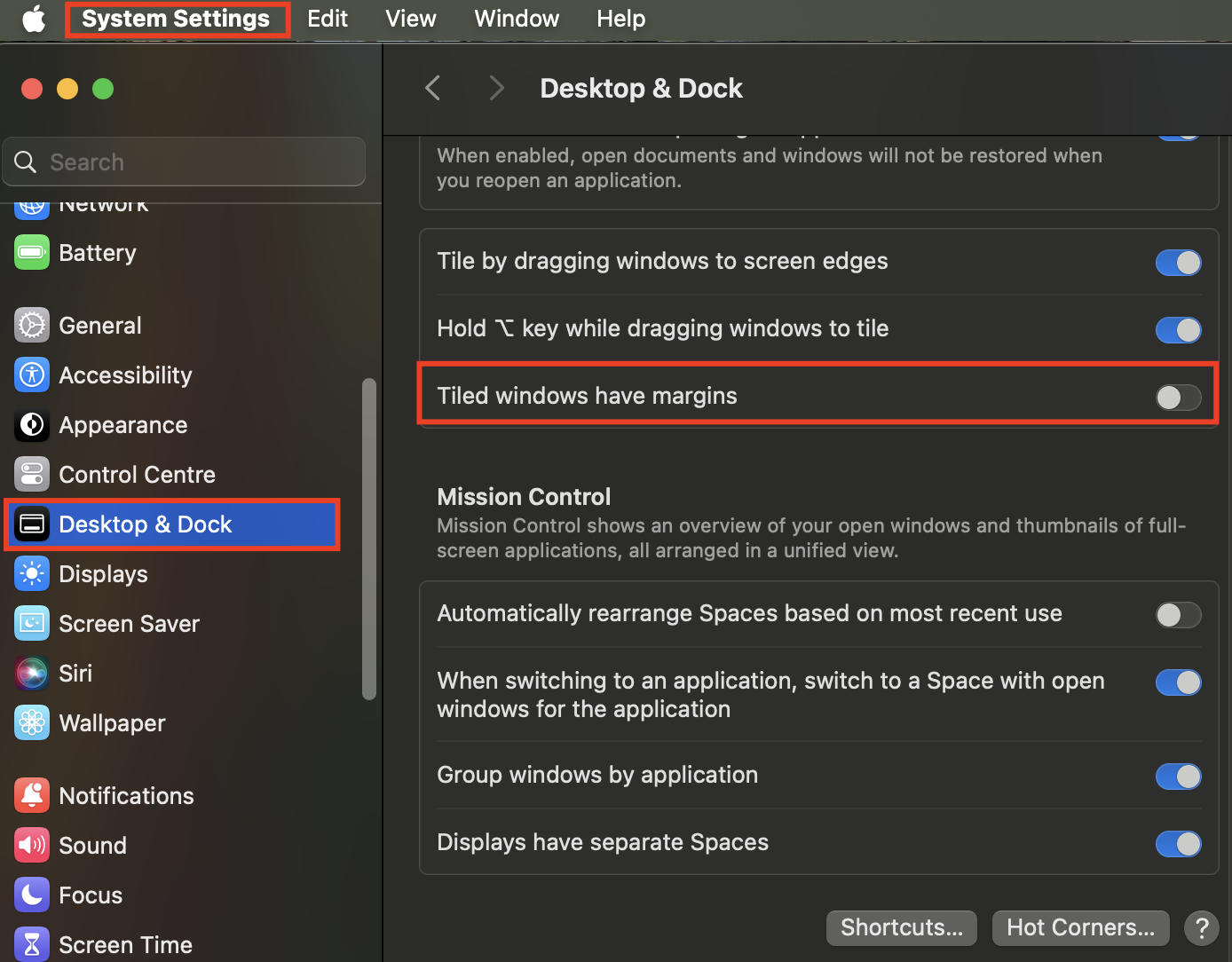The height and width of the screenshot is (962, 1232).
Task: Toggle Hold Option key while dragging to tile
Action: (x=1179, y=330)
